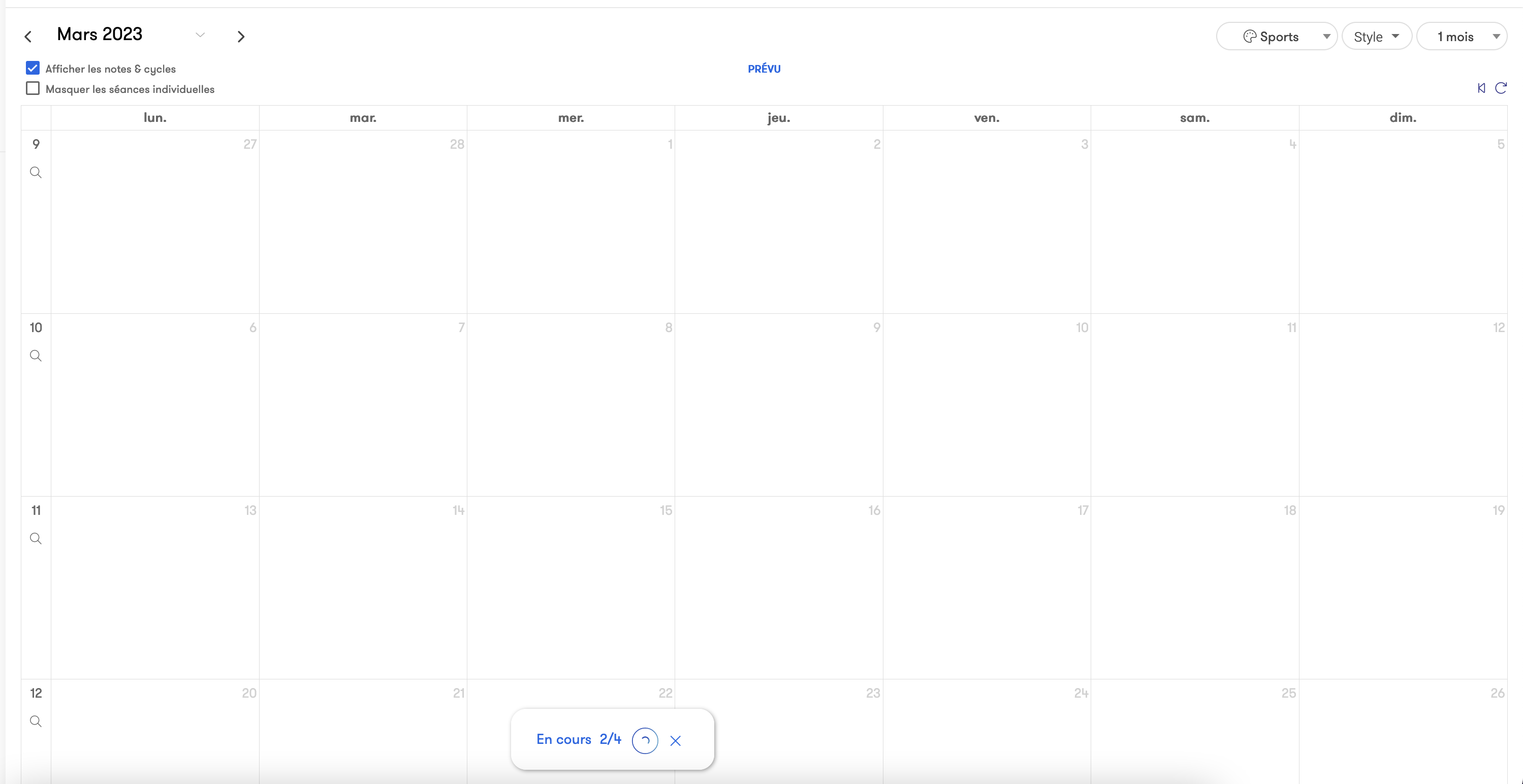
Task: Cancel the En cours progress popup
Action: coord(676,741)
